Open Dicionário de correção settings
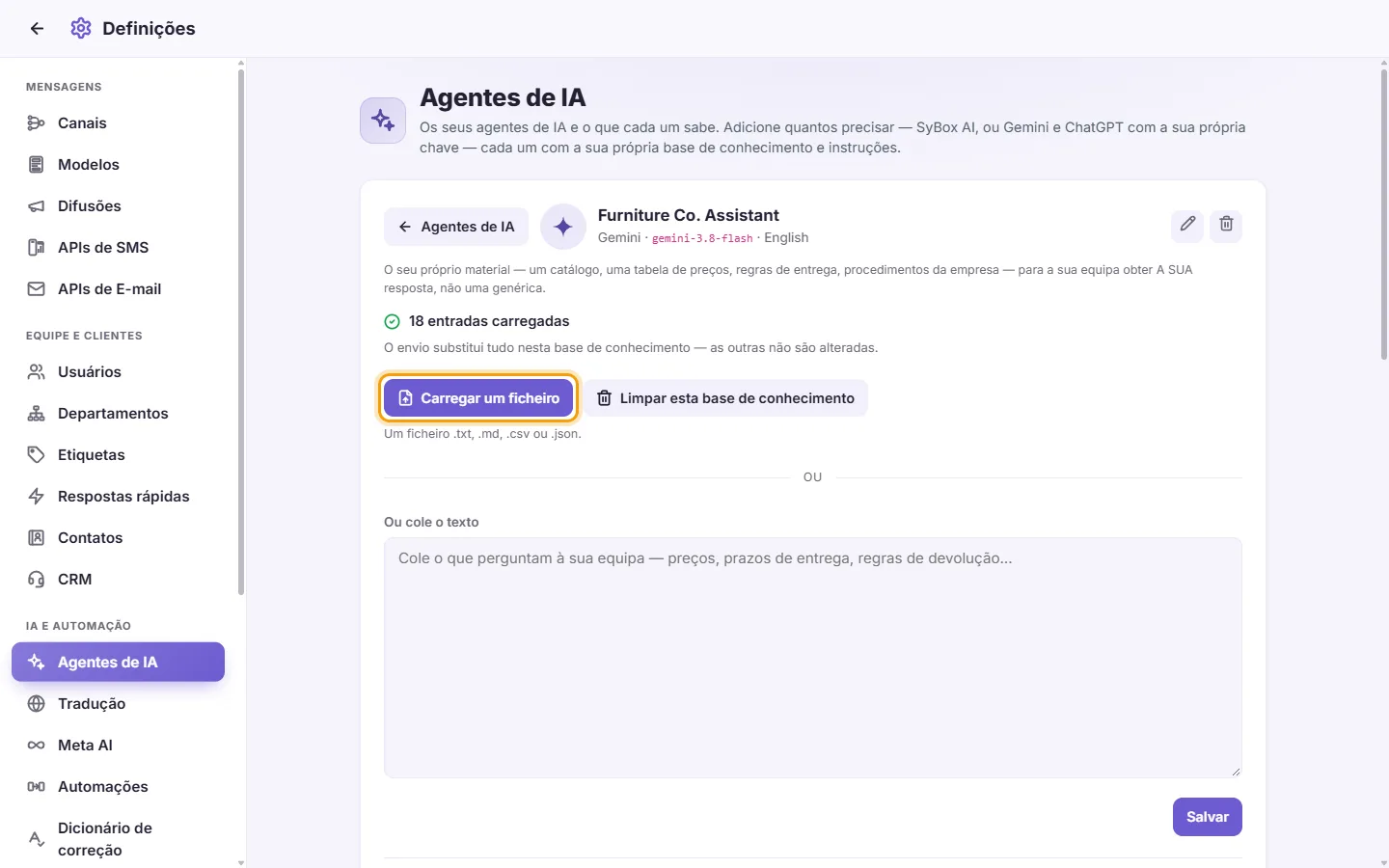Screen dimensions: 1389x868 (118, 839)
